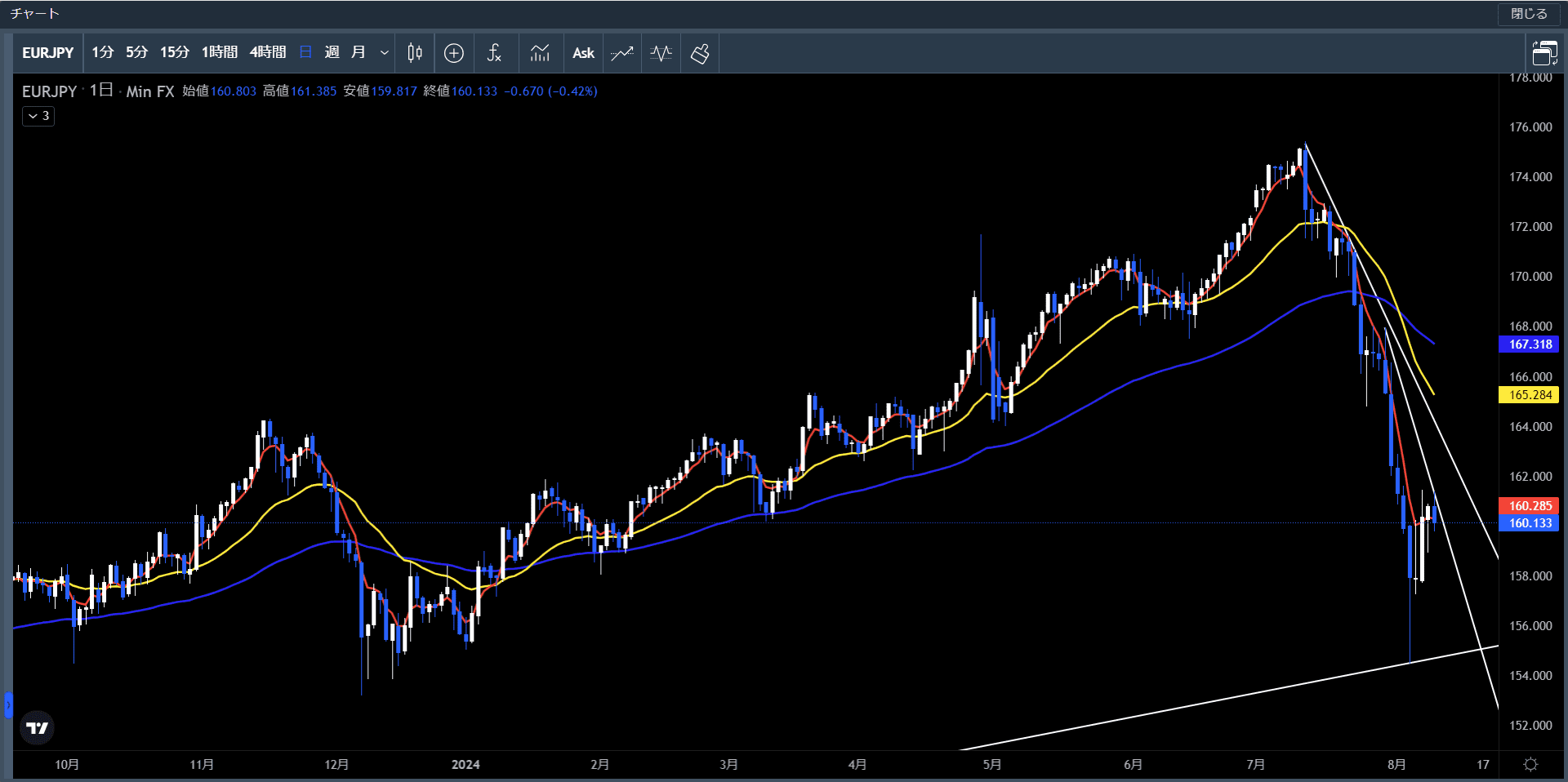Click the 8月 label on time axis
Image resolution: width=1568 pixels, height=782 pixels.
1396,765
